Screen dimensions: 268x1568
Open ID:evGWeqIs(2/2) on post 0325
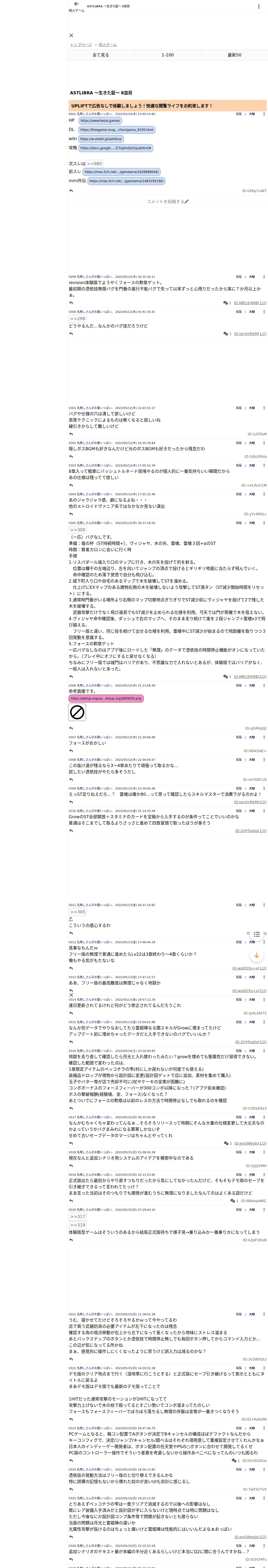pos(250,1537)
